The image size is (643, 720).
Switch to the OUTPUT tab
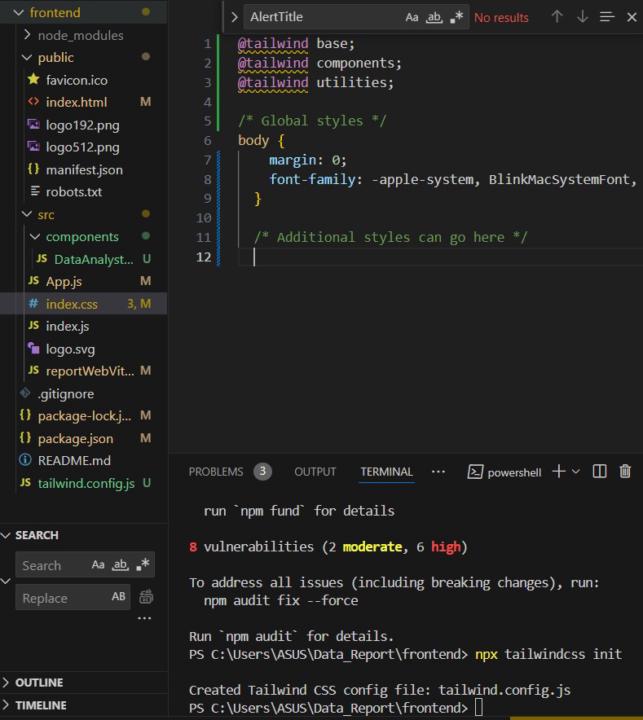tap(315, 472)
